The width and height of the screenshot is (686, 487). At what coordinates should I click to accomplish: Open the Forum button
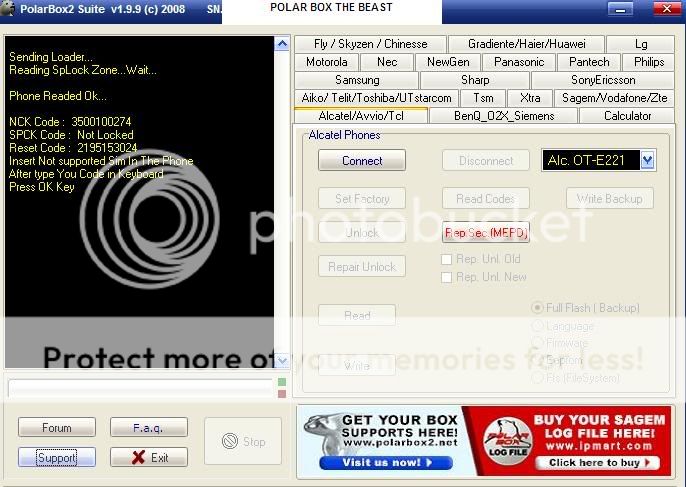tap(57, 427)
